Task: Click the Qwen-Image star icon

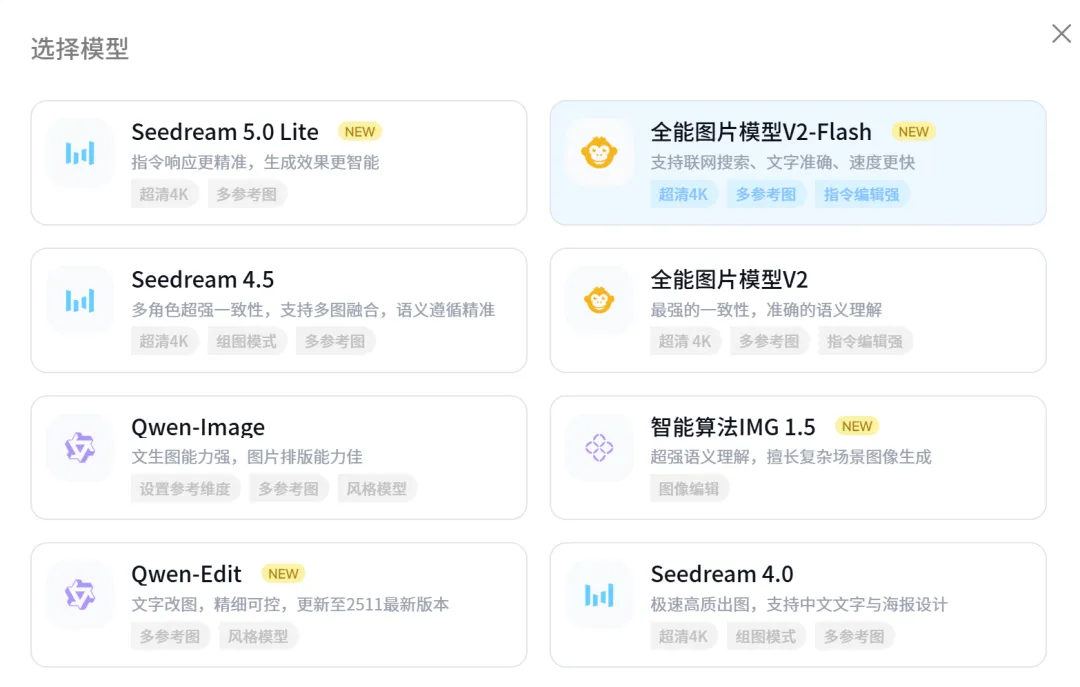Action: click(80, 448)
